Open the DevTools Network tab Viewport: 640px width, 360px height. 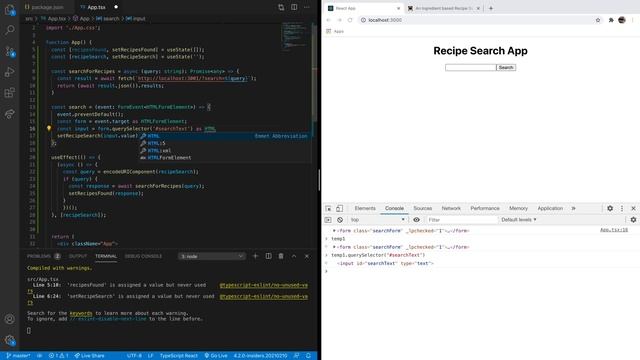coord(451,208)
